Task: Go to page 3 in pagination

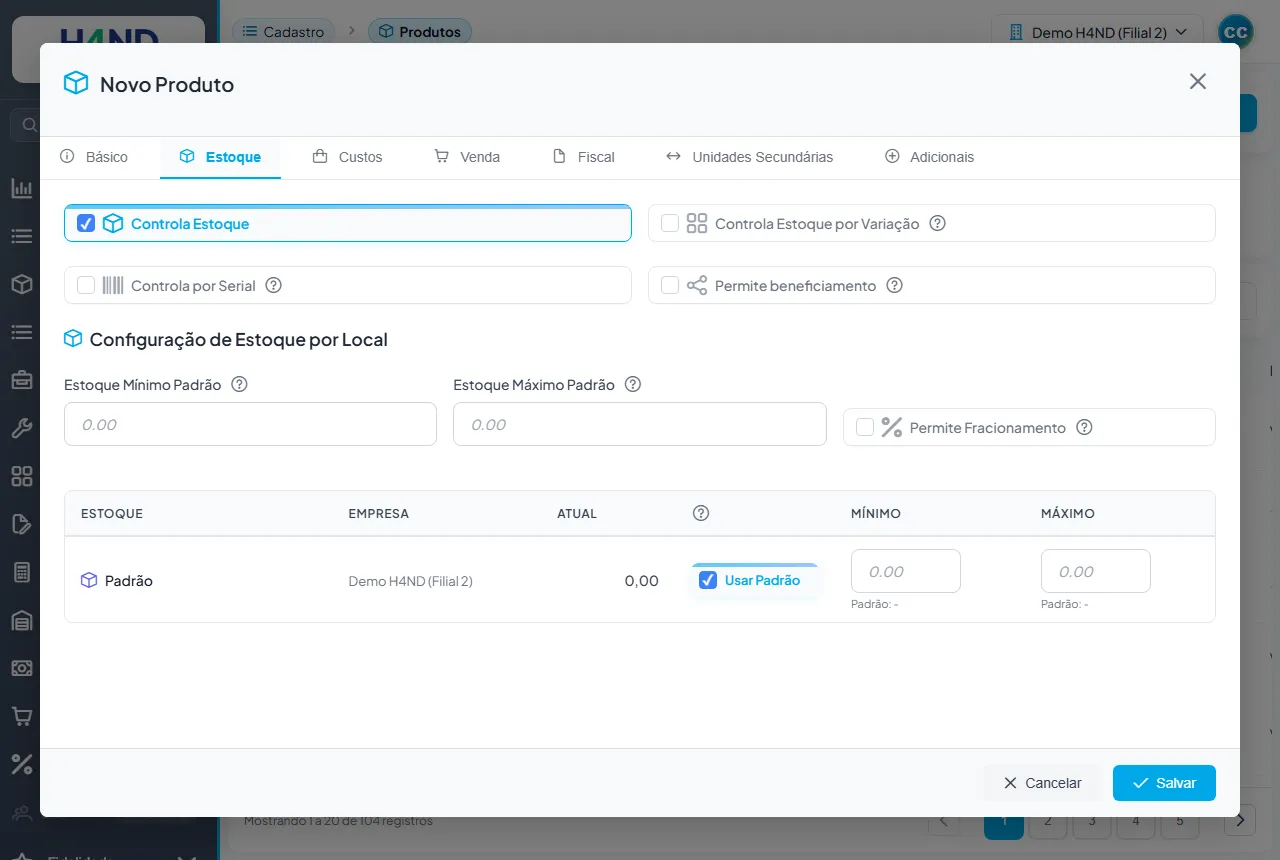Action: tap(1092, 821)
